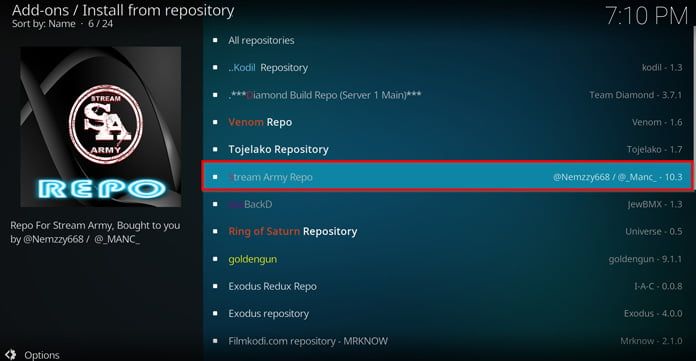Click the '@Nemzzy668 / @_Manc_ - 10.3' text
The height and width of the screenshot is (361, 696).
click(617, 177)
